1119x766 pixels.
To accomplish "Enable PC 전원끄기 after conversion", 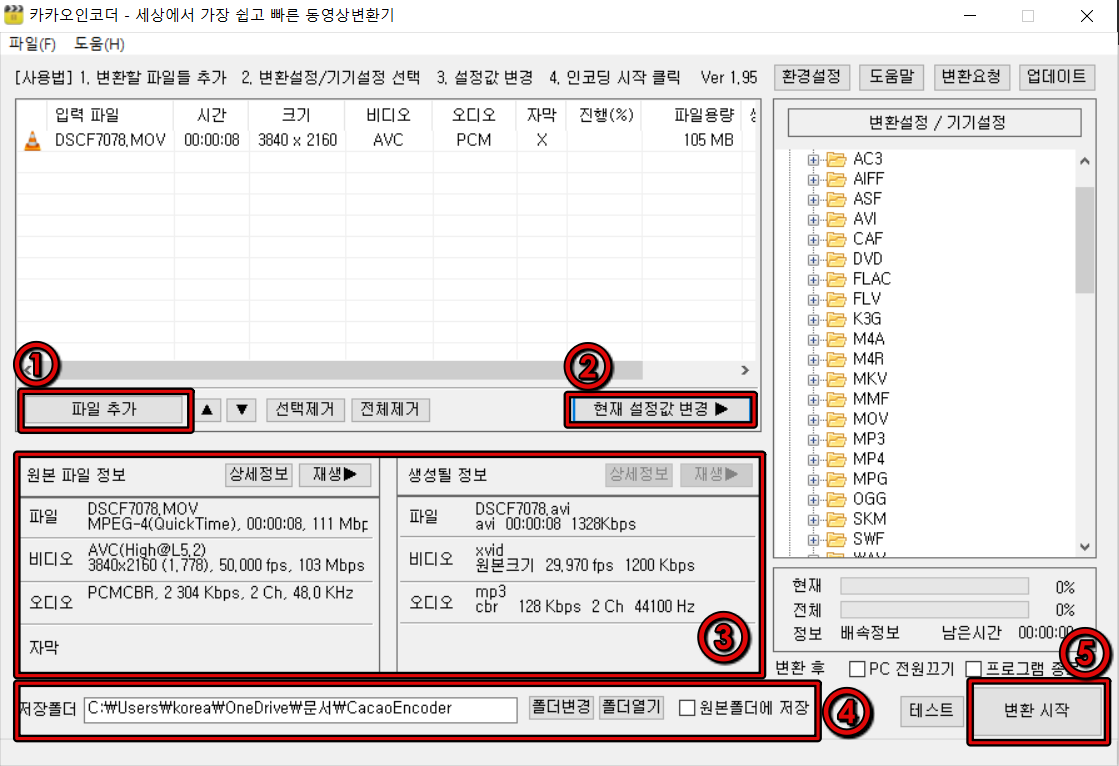I will tap(857, 669).
